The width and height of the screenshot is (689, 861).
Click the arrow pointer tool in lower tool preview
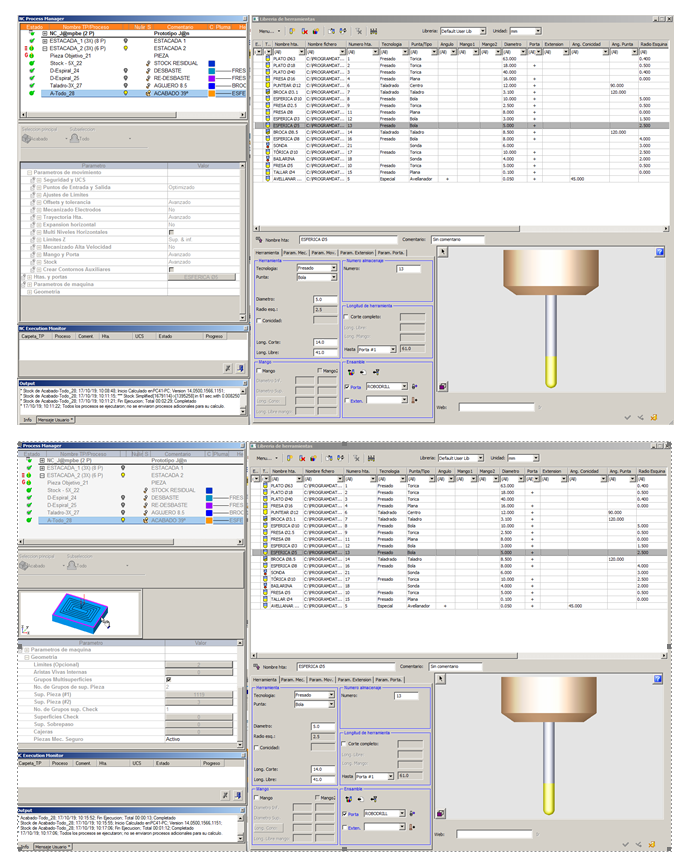pyautogui.click(x=441, y=679)
